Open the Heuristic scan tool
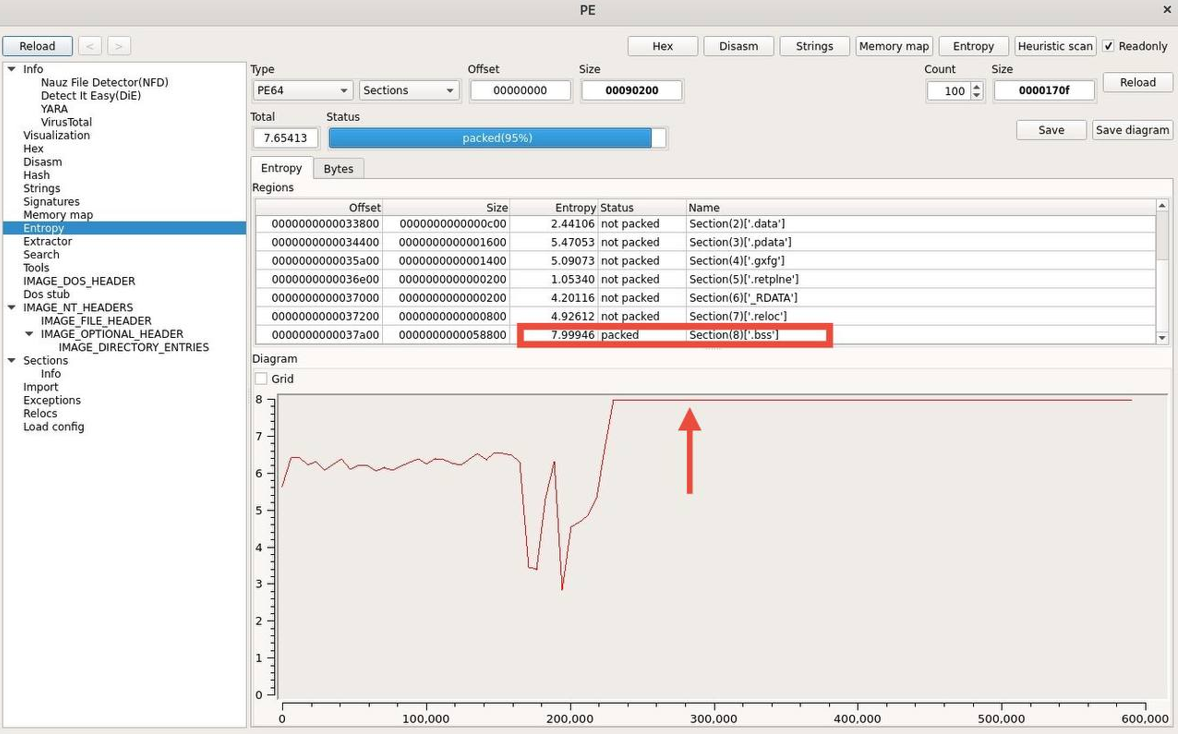This screenshot has width=1178, height=734. coord(1055,46)
